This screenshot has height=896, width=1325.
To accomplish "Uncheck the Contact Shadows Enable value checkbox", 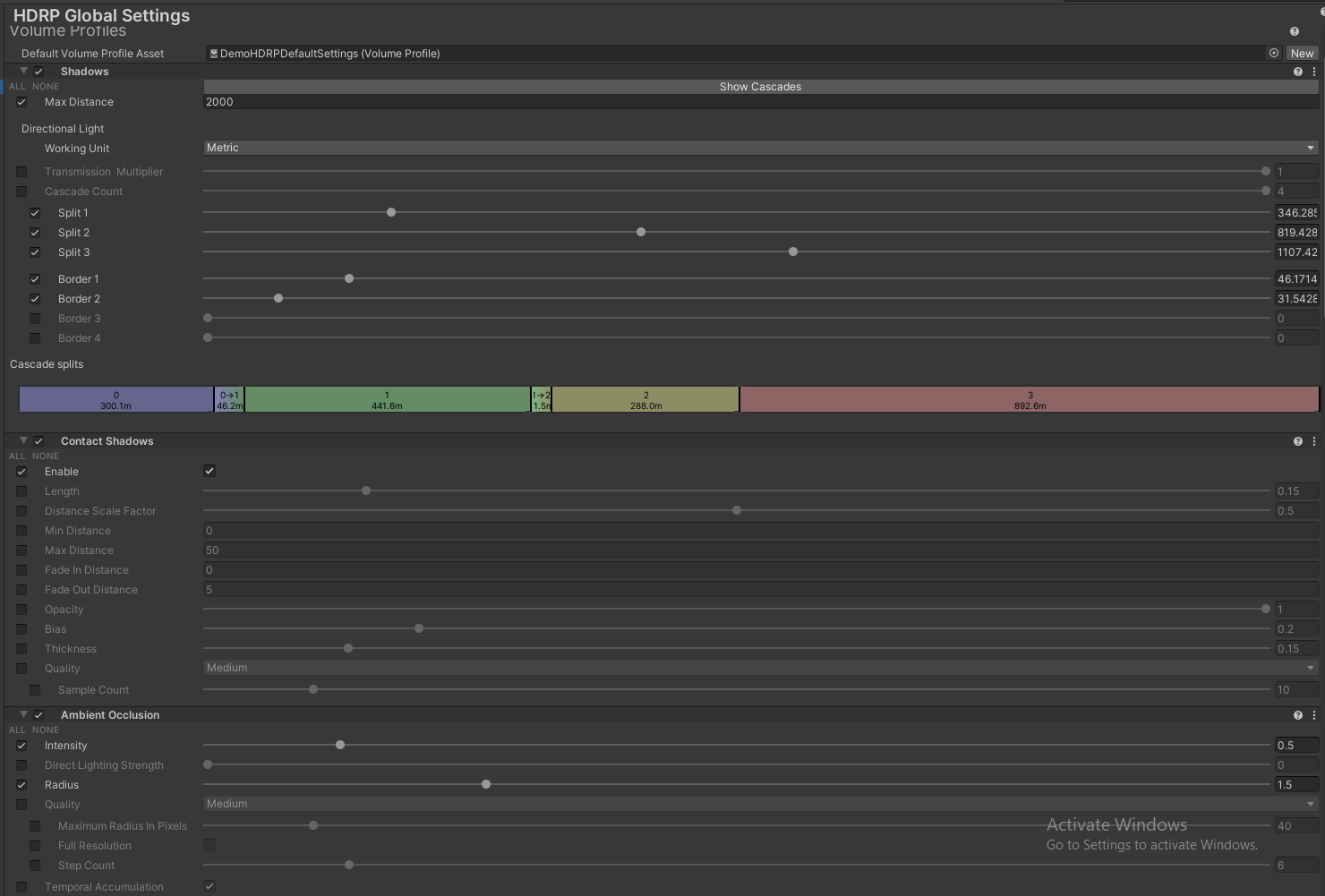I will (209, 471).
